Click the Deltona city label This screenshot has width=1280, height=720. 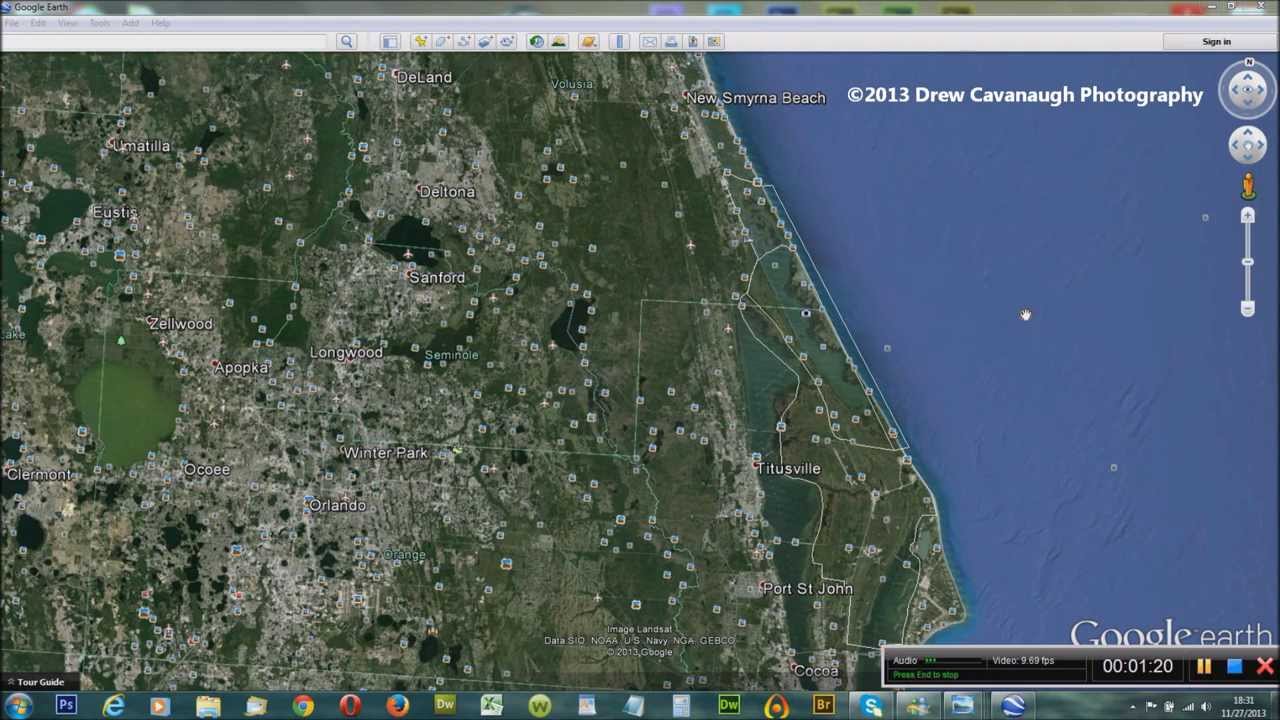(x=447, y=191)
